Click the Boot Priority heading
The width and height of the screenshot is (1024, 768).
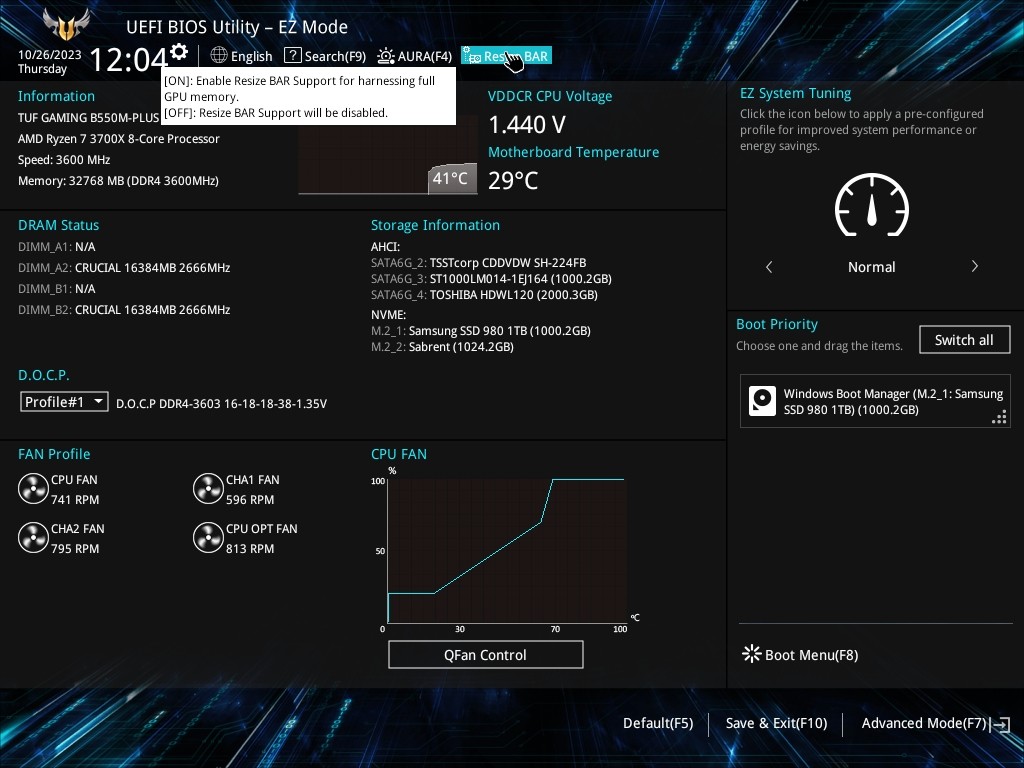coord(777,325)
